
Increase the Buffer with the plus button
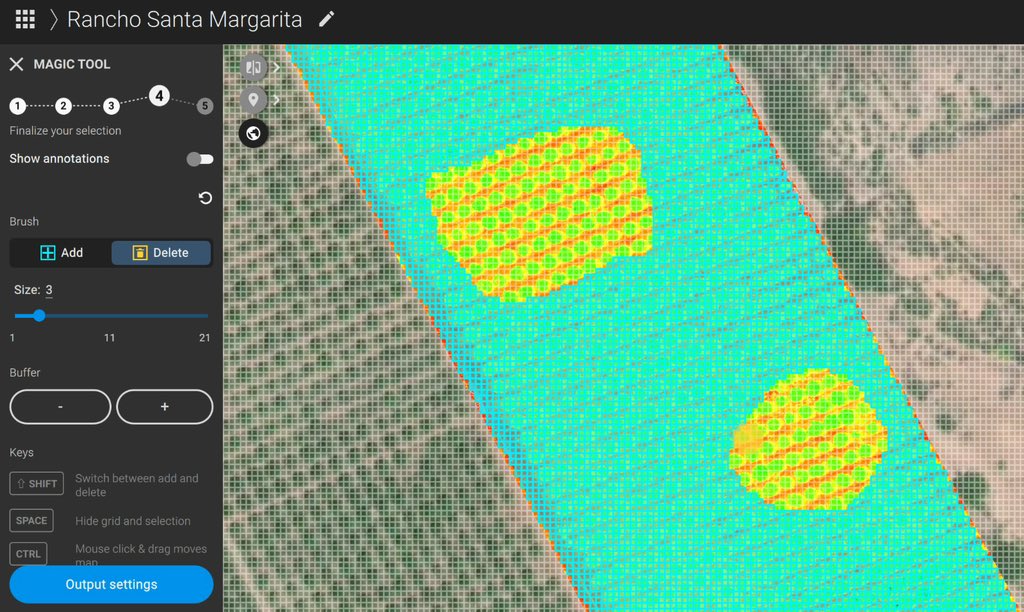pyautogui.click(x=163, y=406)
